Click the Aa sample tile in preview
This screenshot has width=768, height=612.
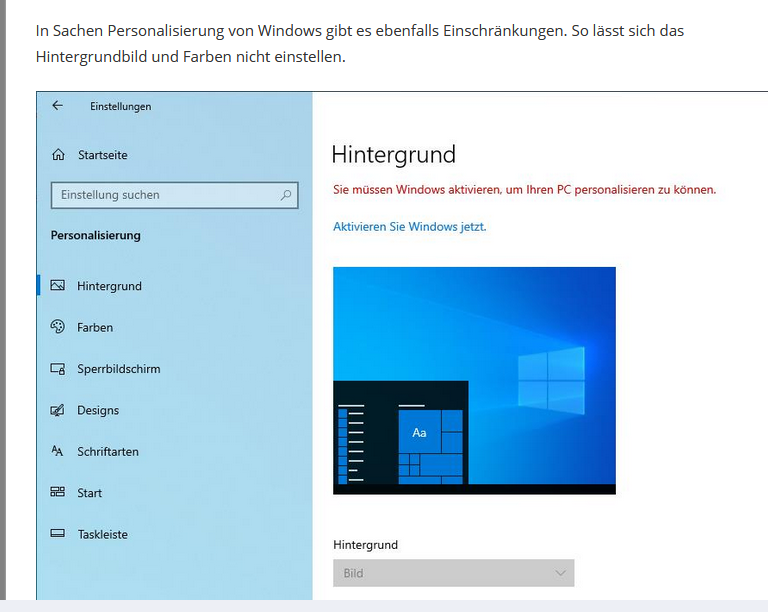click(x=419, y=433)
